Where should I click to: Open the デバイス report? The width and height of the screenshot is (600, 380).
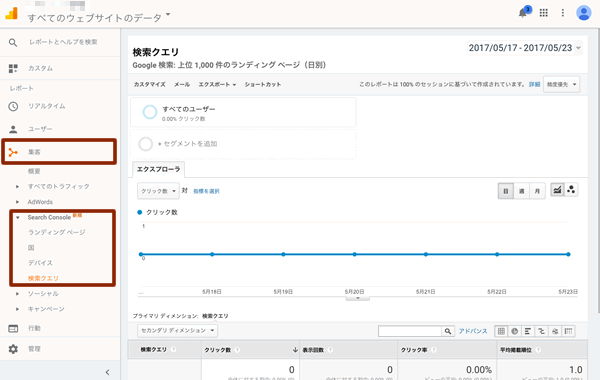pos(40,263)
